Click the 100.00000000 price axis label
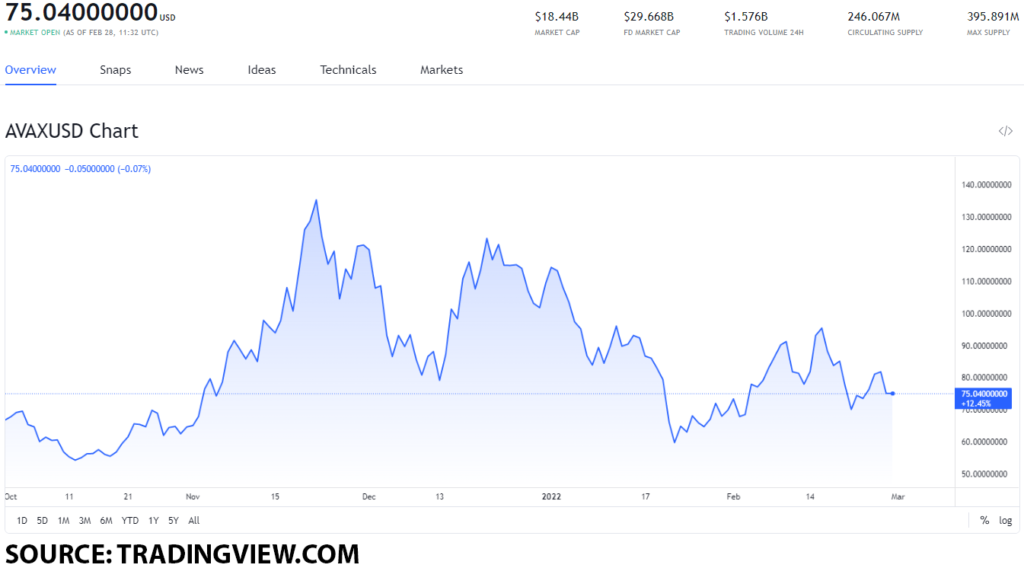 [x=986, y=313]
